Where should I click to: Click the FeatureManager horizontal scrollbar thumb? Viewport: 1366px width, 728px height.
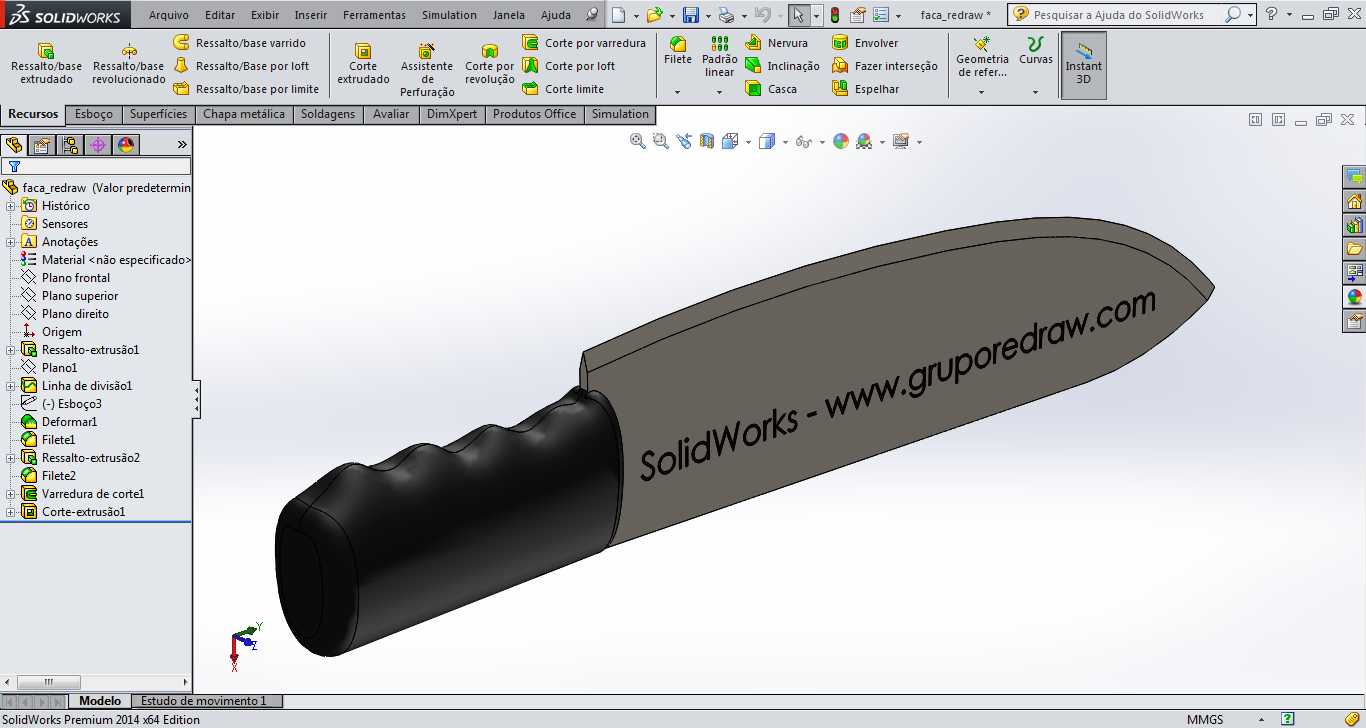click(48, 683)
